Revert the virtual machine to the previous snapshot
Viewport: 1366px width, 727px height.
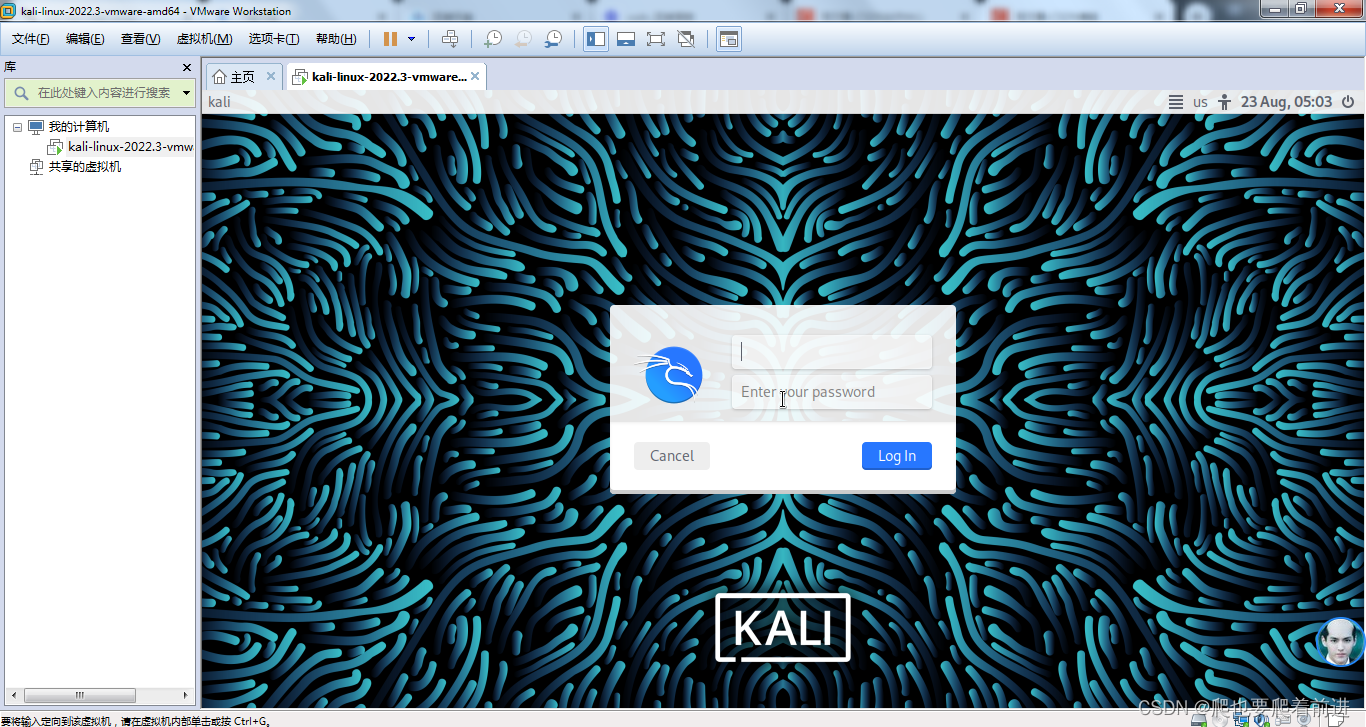click(x=523, y=39)
